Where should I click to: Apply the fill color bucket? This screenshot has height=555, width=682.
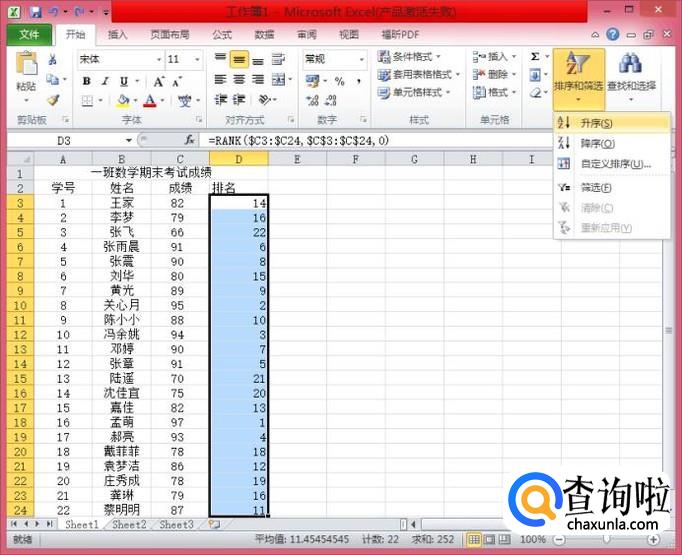[123, 101]
